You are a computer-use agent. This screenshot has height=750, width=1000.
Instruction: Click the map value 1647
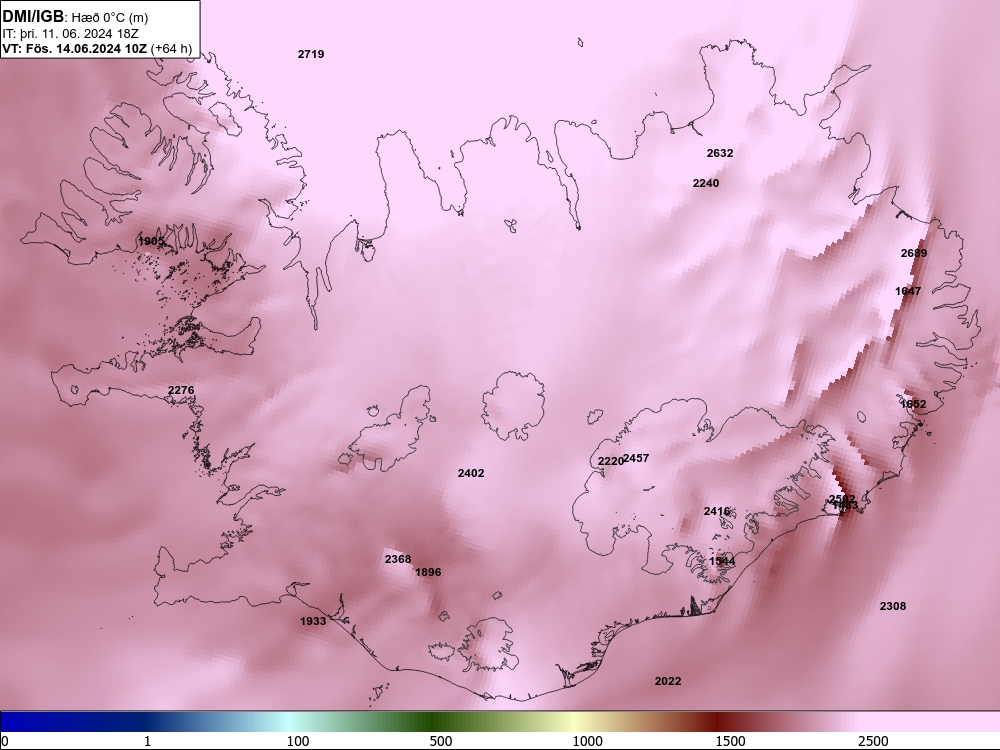coord(908,291)
